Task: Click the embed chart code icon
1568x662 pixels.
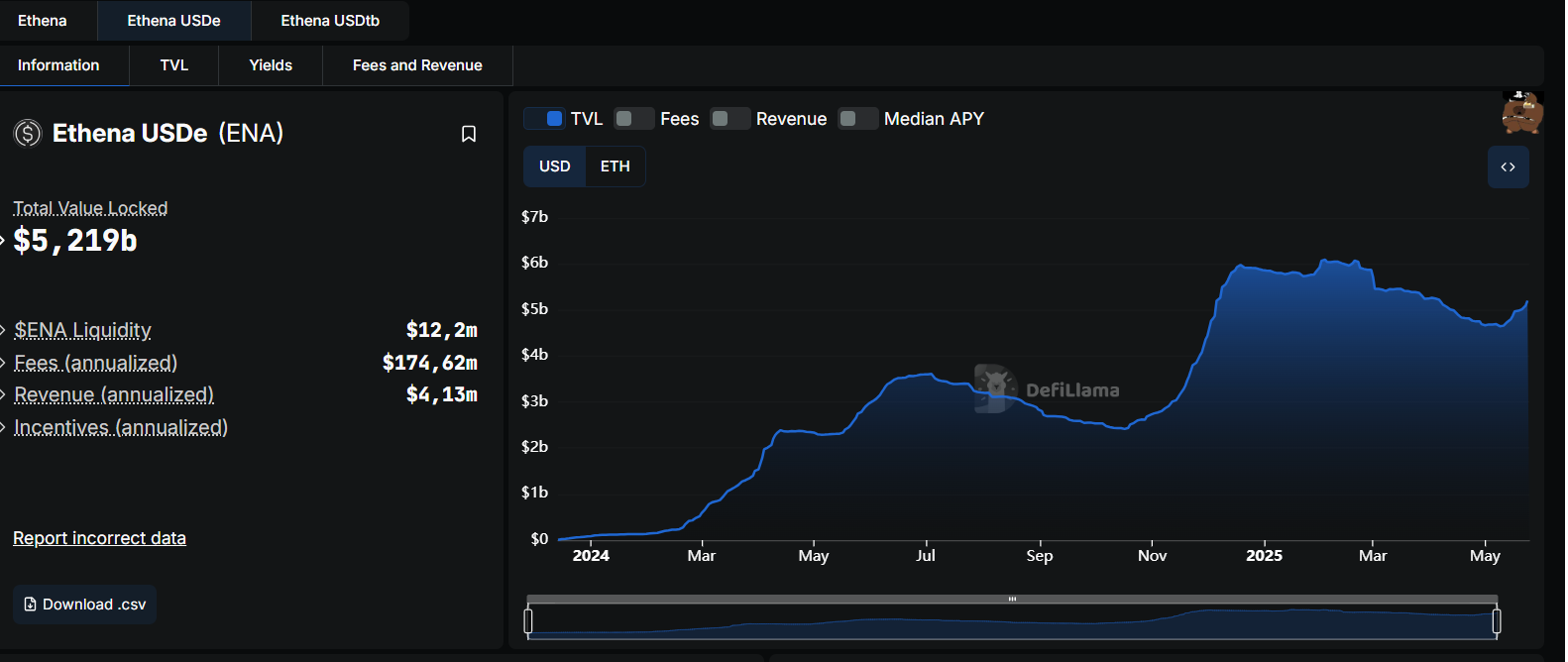Action: click(1508, 167)
